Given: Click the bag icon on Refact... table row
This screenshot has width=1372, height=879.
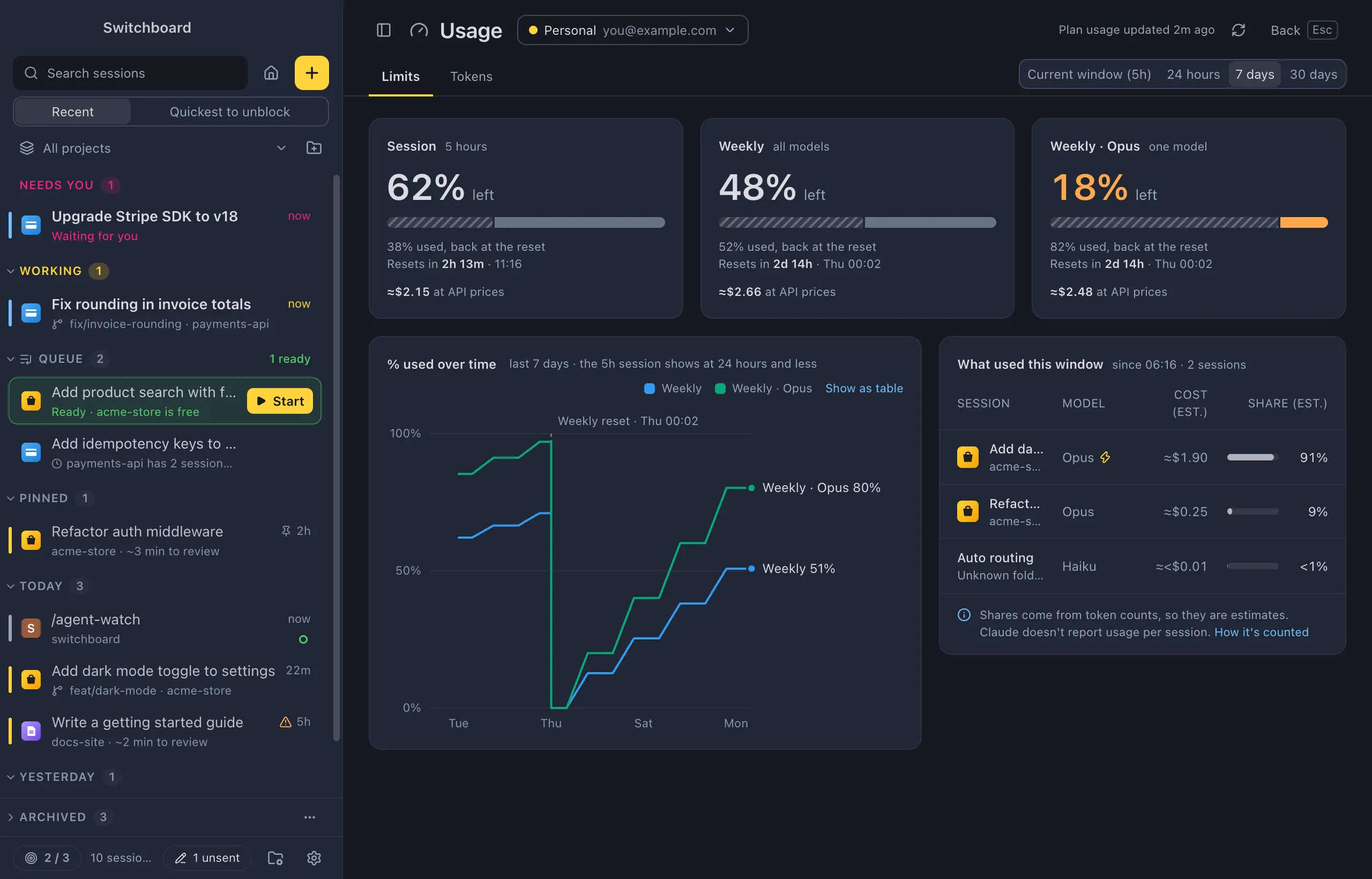Looking at the screenshot, I should [967, 511].
